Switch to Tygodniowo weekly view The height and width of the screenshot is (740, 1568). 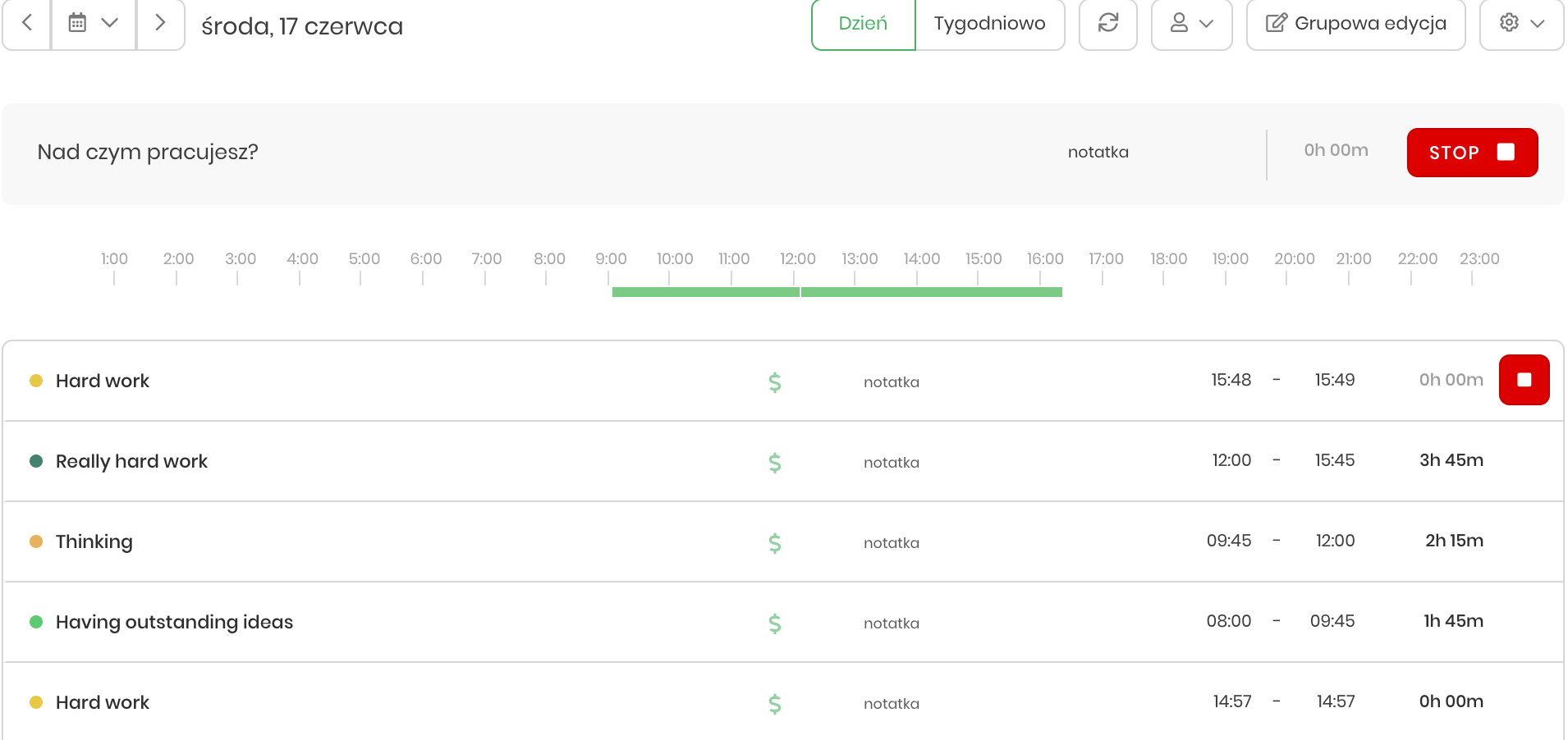click(990, 24)
